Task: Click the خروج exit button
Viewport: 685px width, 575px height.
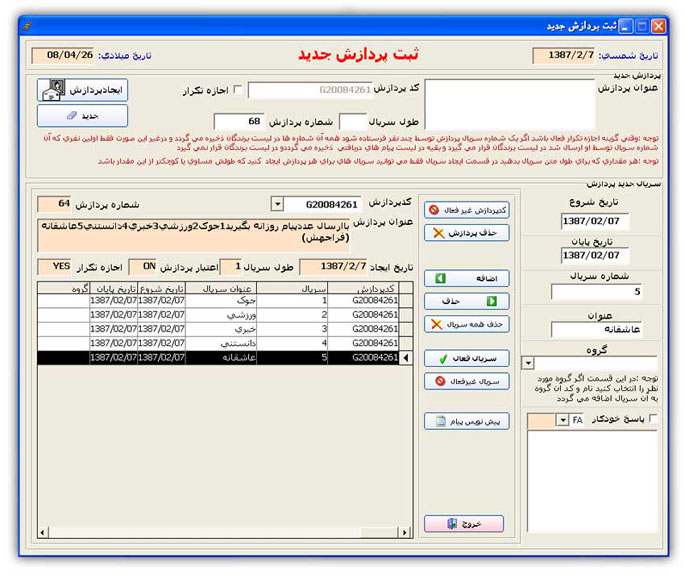Action: (x=464, y=523)
